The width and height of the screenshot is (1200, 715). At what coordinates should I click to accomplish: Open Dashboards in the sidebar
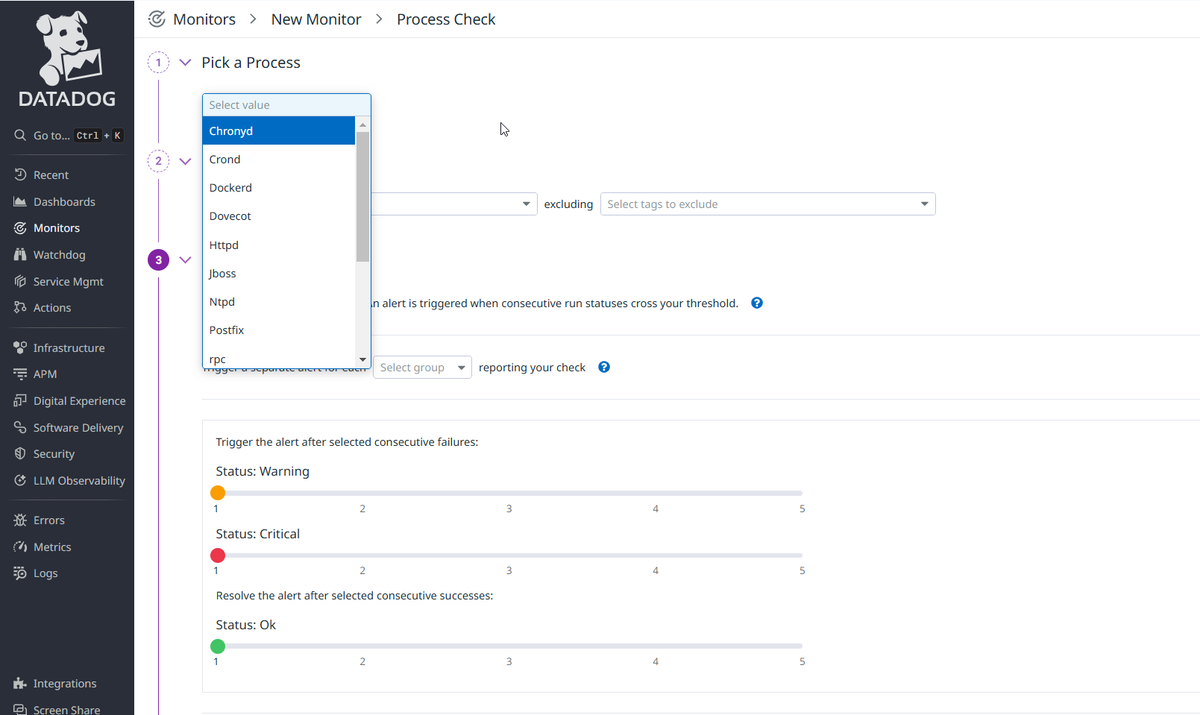(x=64, y=202)
